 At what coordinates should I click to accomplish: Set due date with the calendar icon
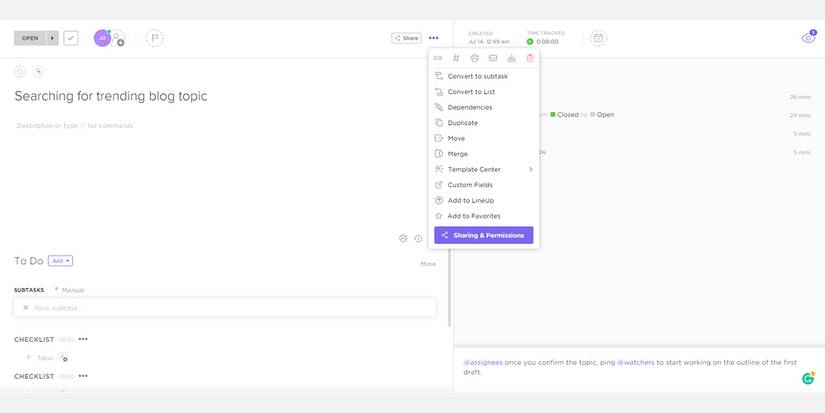598,38
